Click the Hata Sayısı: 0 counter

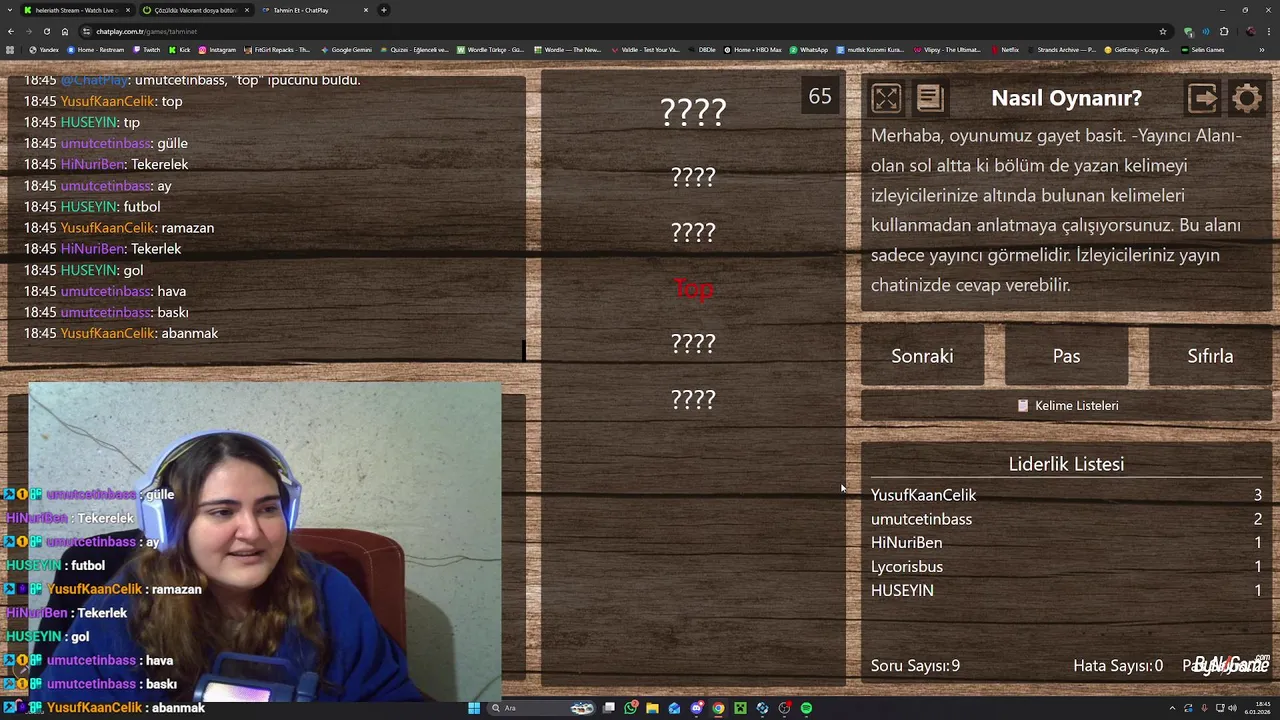coord(1118,666)
